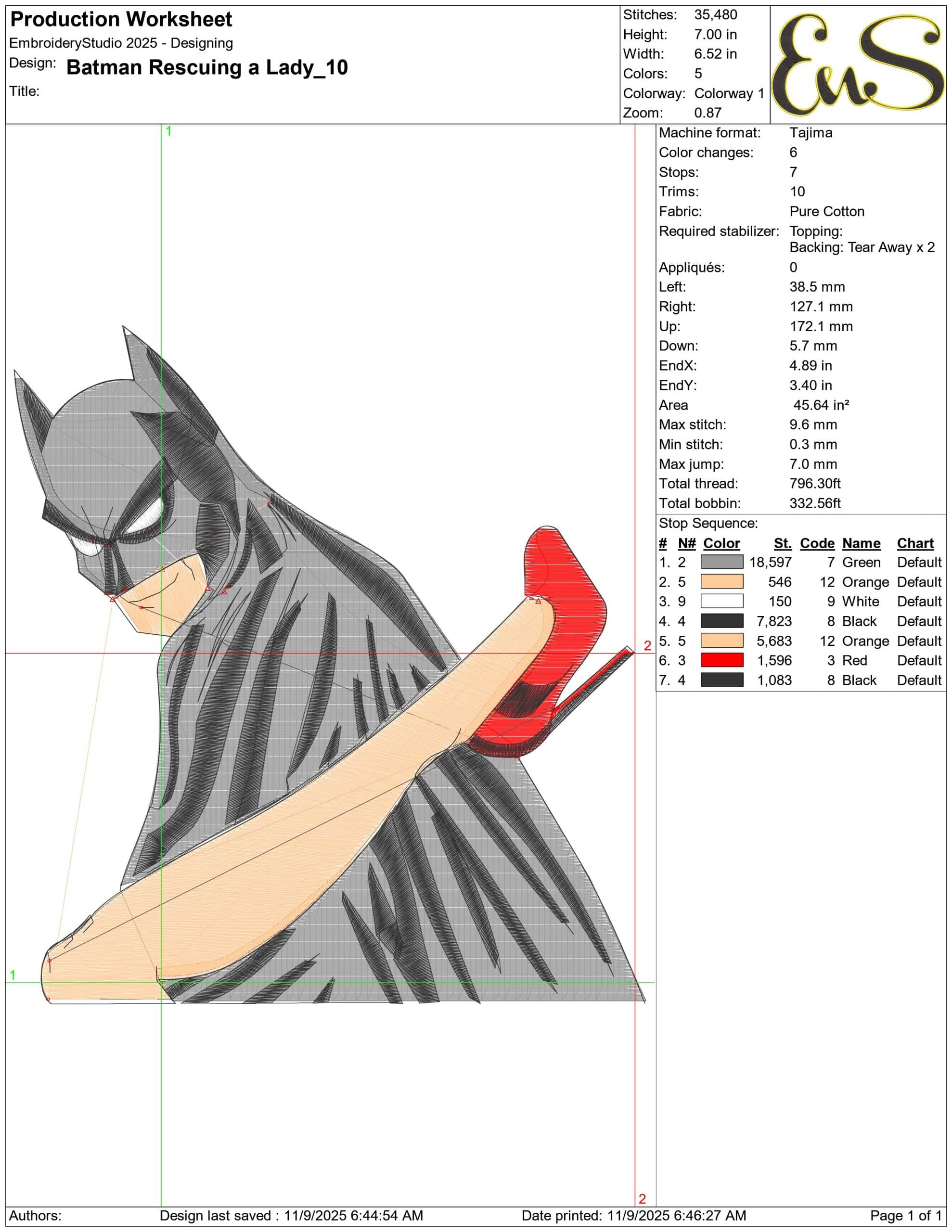
Task: Click the orange swatch in stop 2
Action: [x=722, y=581]
